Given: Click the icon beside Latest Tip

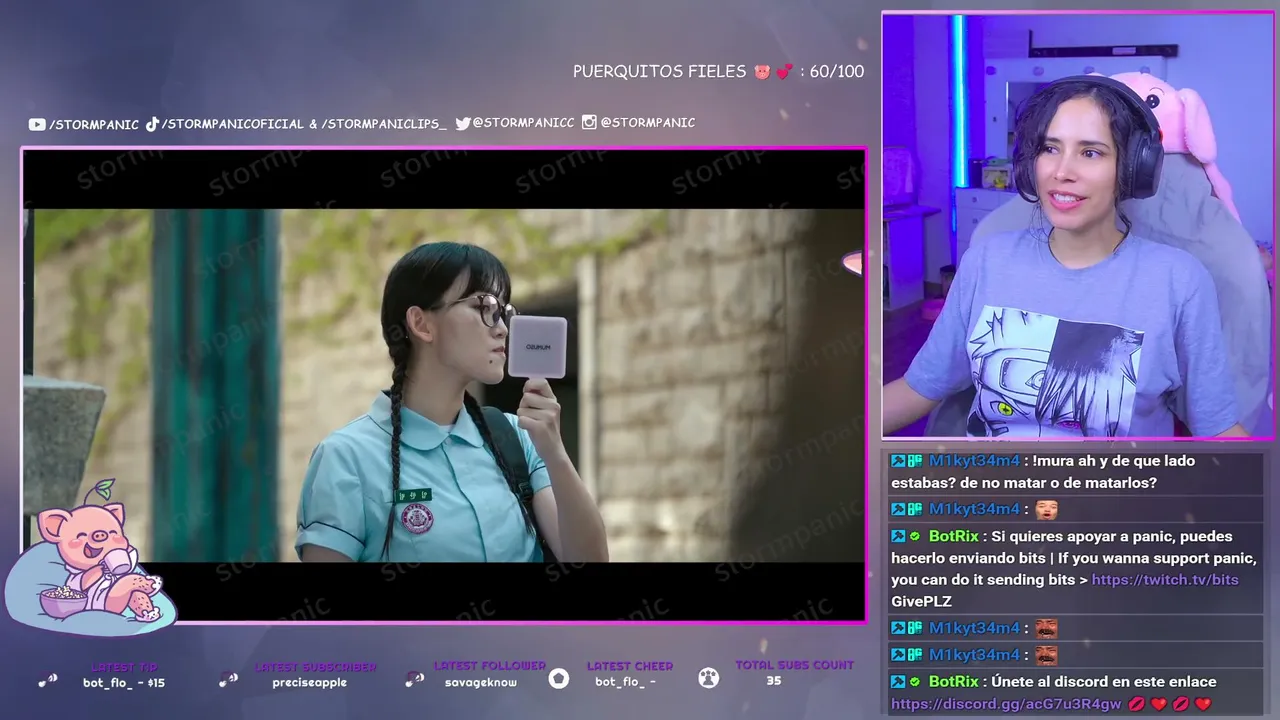Looking at the screenshot, I should tap(48, 680).
